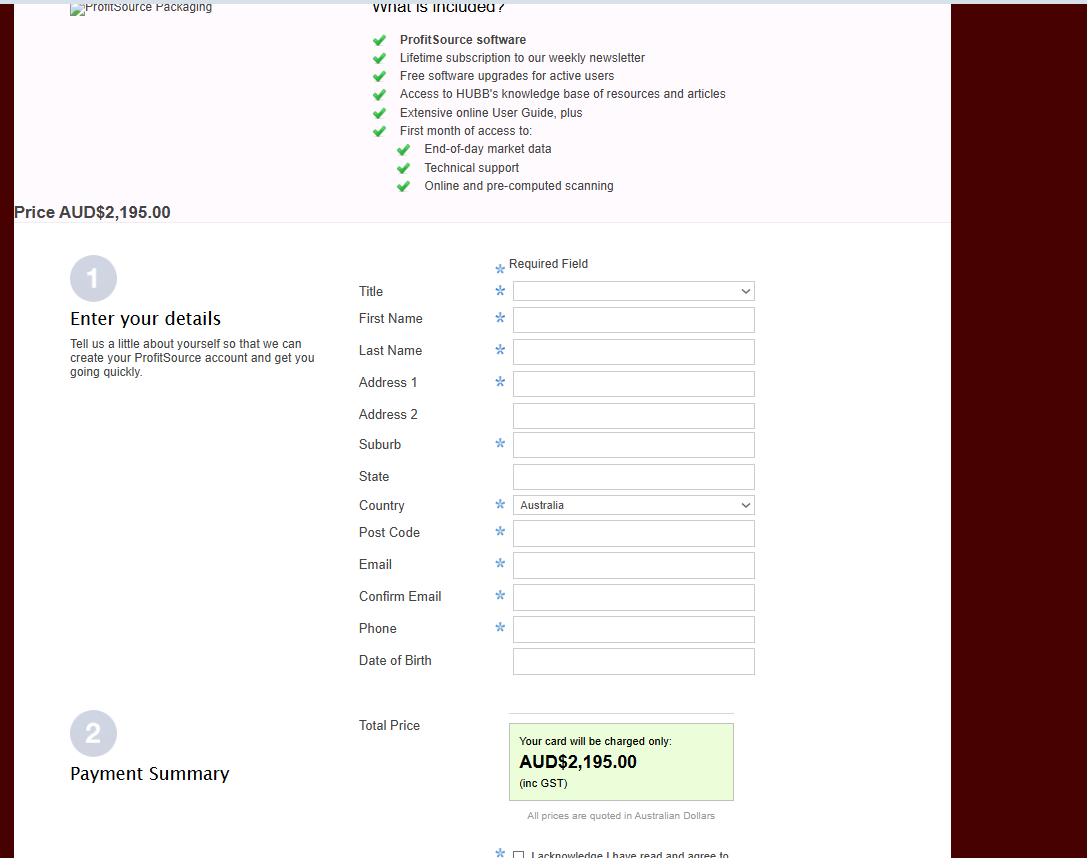Tick the 'I acknowledge I have read' checkbox

click(518, 855)
